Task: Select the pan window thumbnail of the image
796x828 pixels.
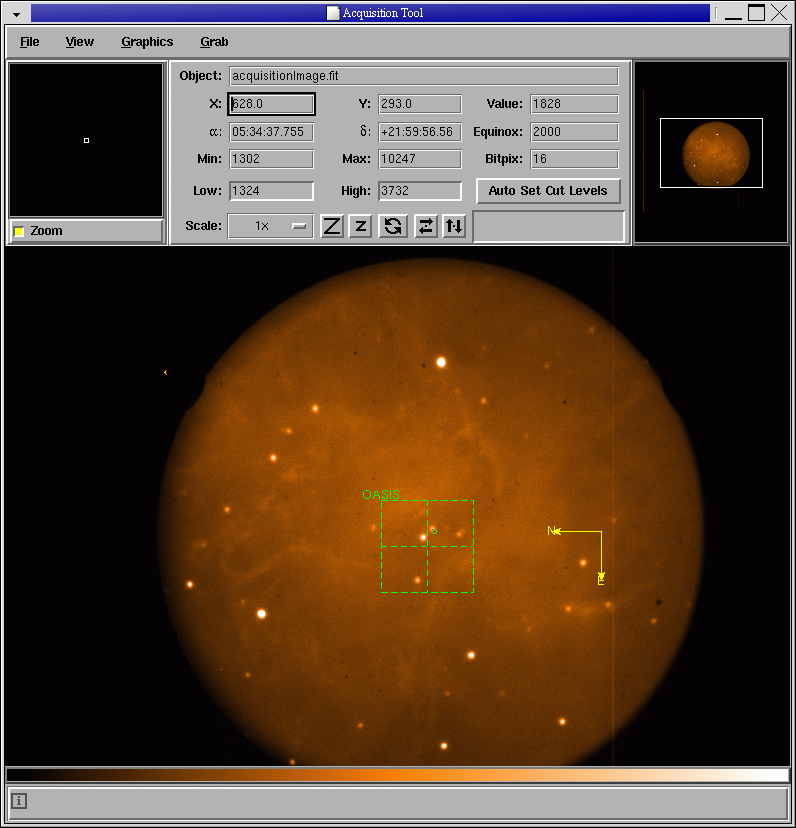Action: [711, 152]
